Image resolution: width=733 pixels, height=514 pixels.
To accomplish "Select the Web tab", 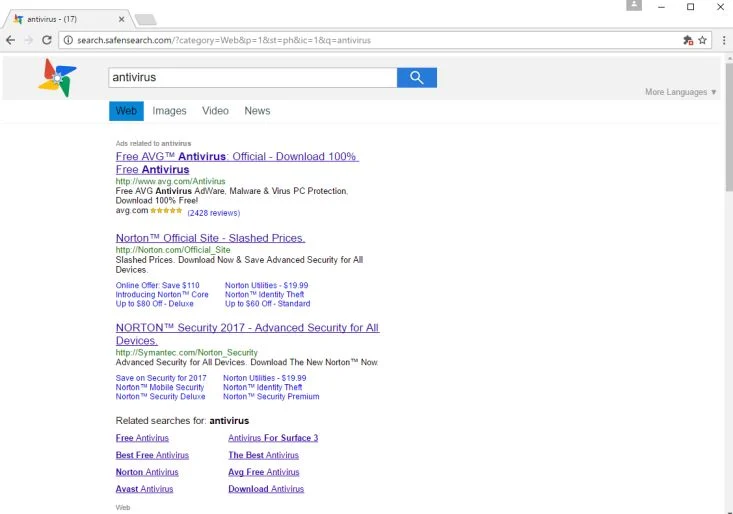I will coord(126,111).
